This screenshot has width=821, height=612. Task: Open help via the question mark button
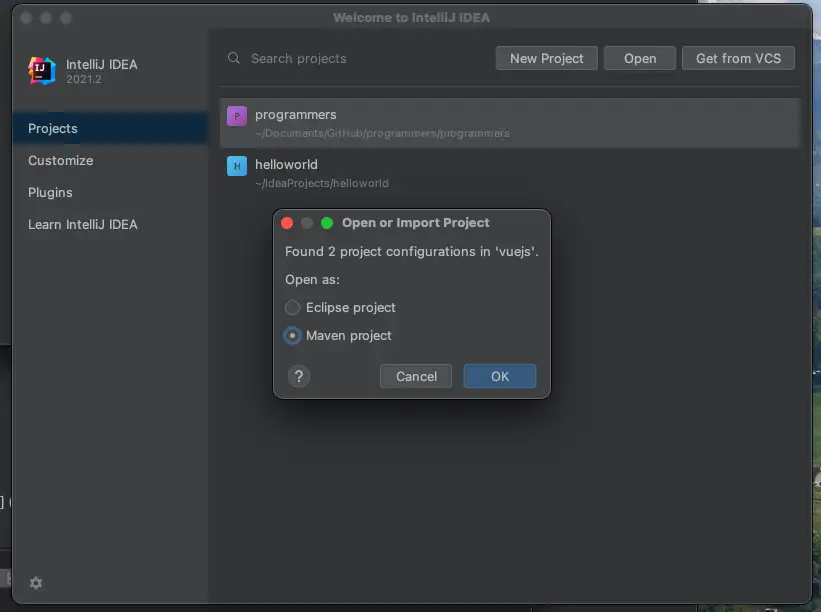click(299, 376)
